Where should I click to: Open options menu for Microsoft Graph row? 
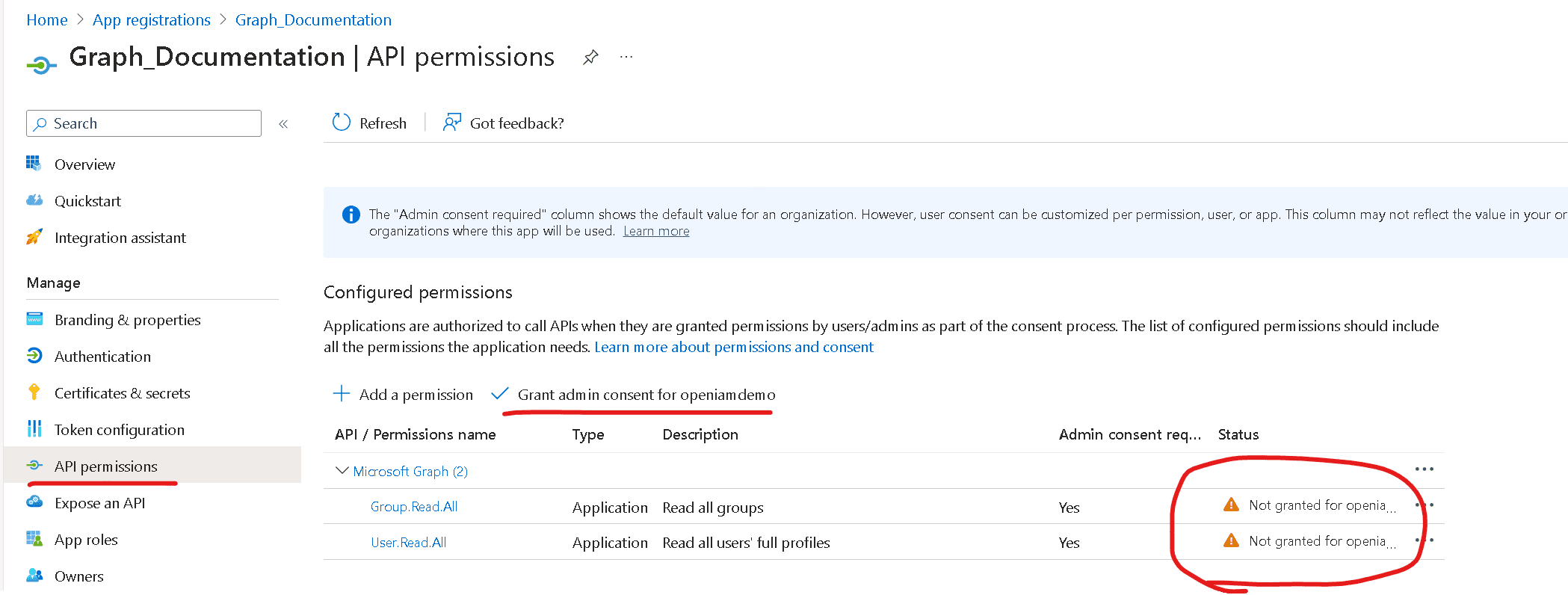tap(1424, 469)
